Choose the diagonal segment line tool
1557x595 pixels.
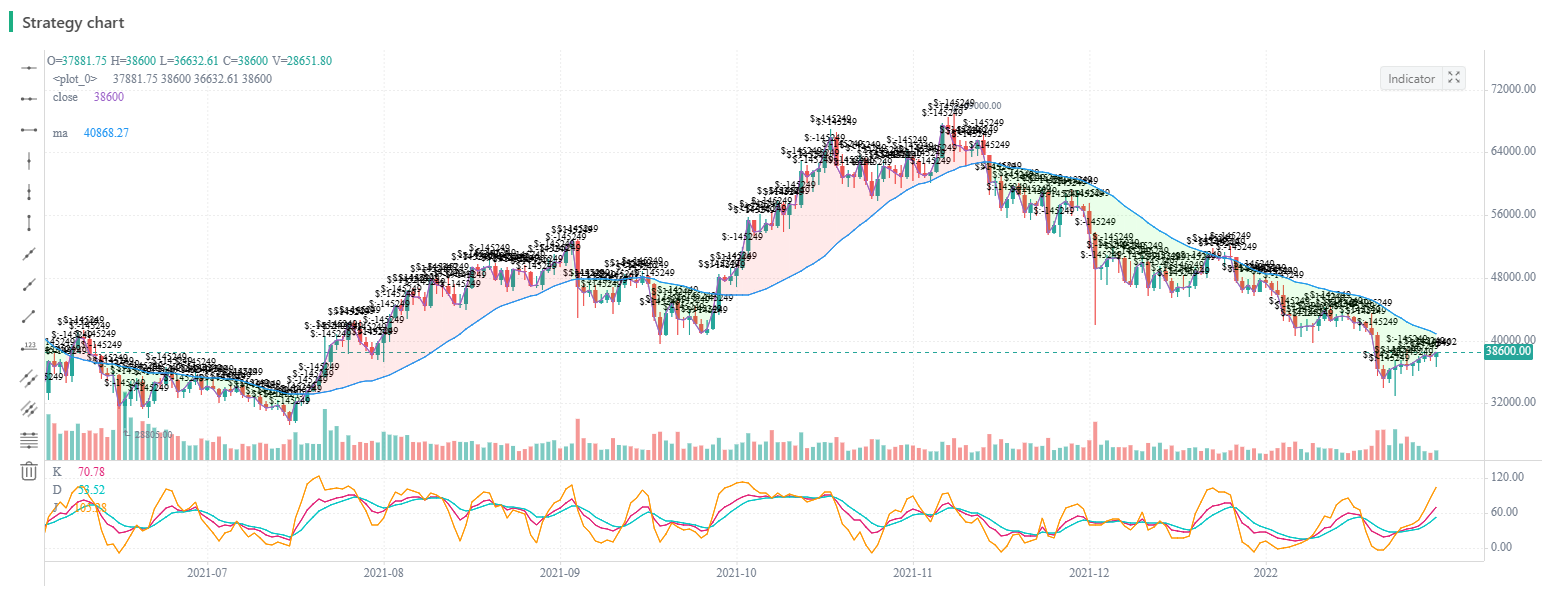click(x=29, y=316)
